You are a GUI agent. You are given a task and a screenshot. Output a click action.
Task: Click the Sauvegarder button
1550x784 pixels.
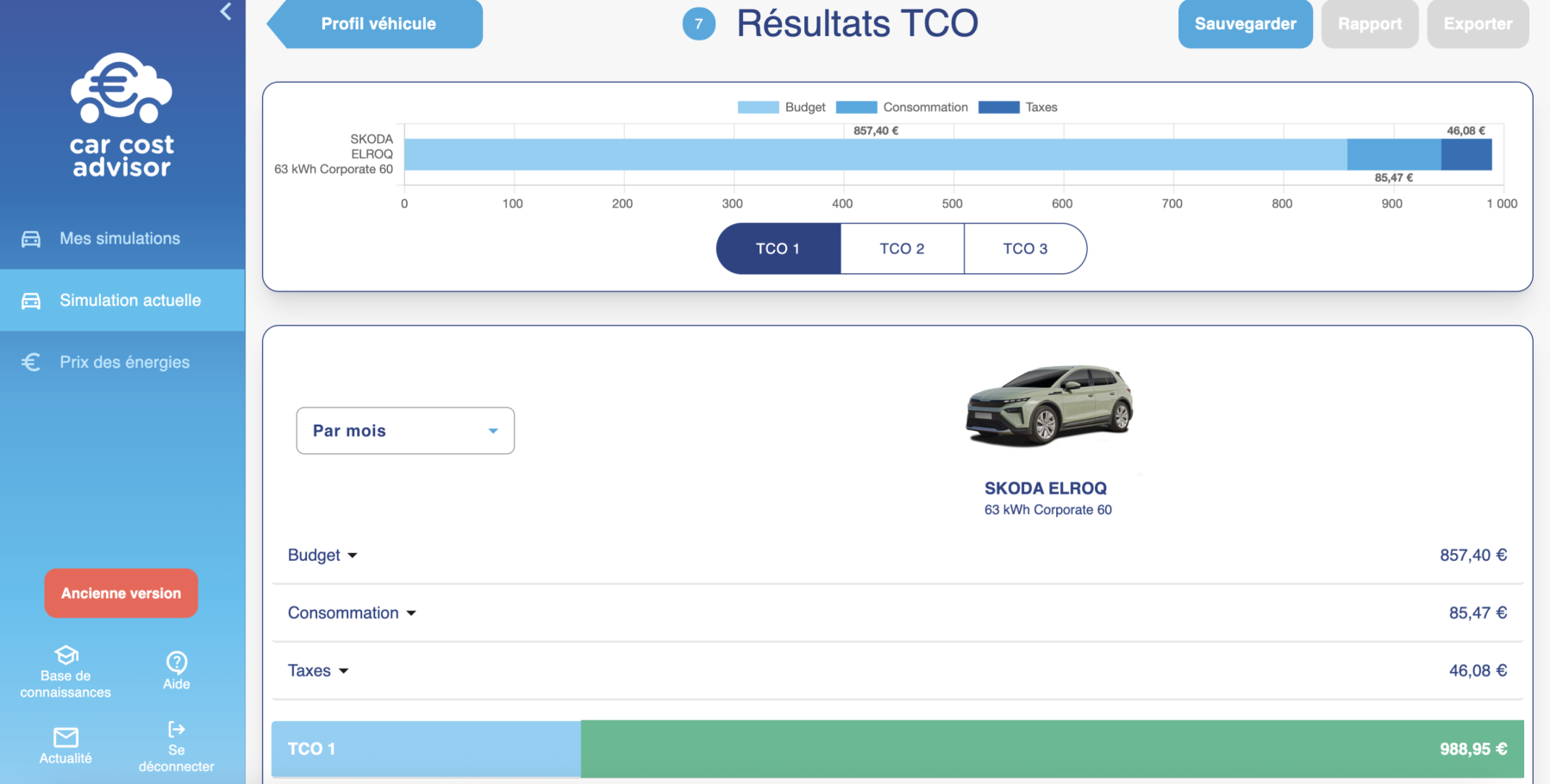coord(1245,24)
